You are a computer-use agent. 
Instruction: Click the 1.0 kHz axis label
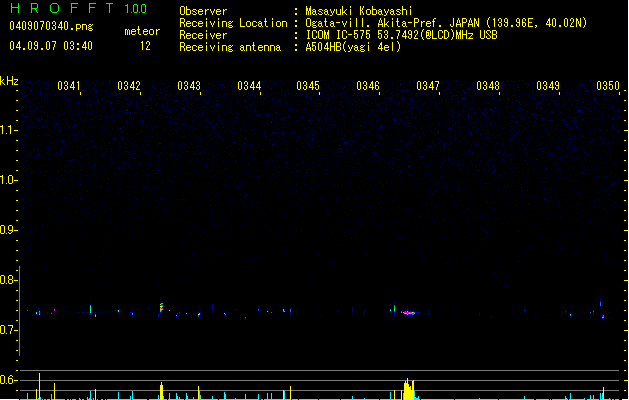click(x=8, y=180)
